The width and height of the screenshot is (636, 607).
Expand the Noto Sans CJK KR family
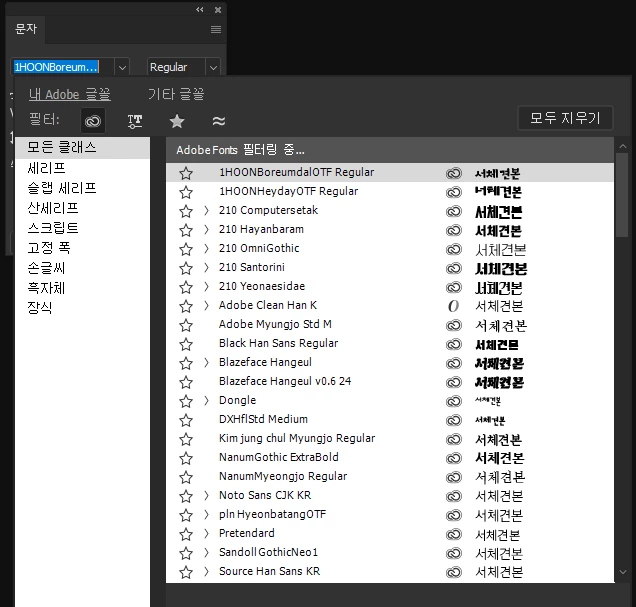(206, 495)
